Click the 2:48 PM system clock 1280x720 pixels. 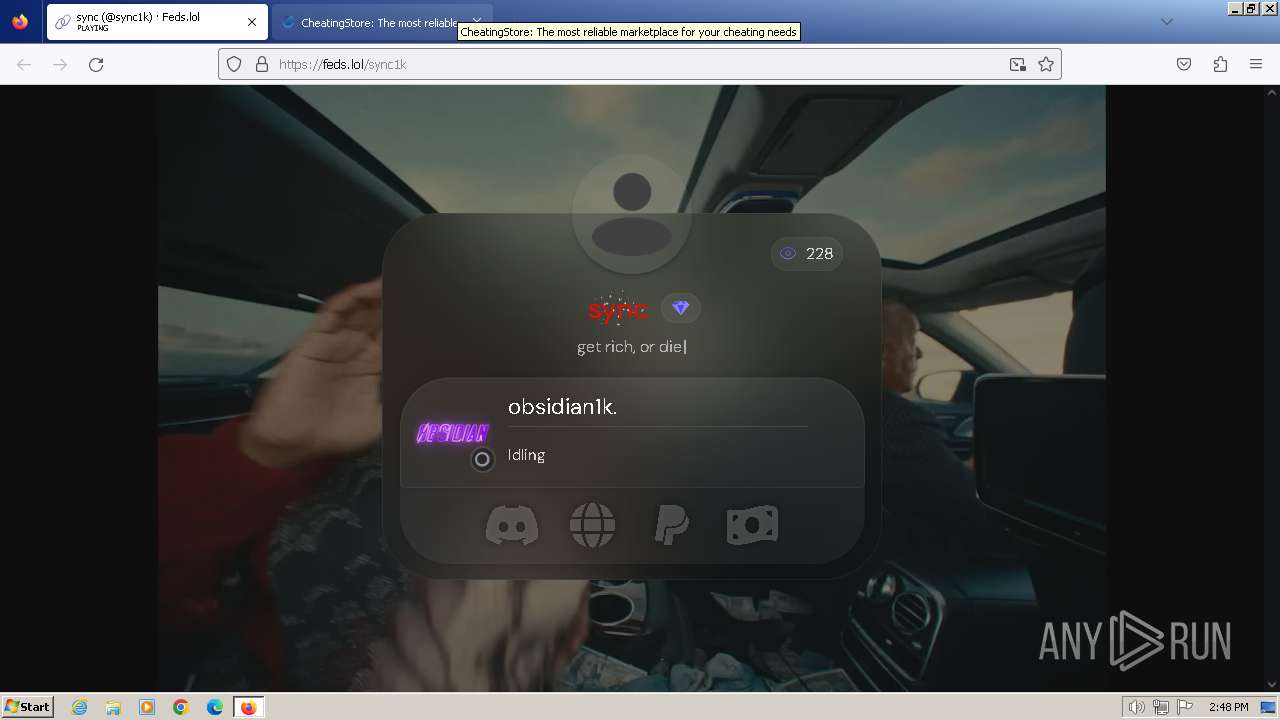pyautogui.click(x=1228, y=707)
